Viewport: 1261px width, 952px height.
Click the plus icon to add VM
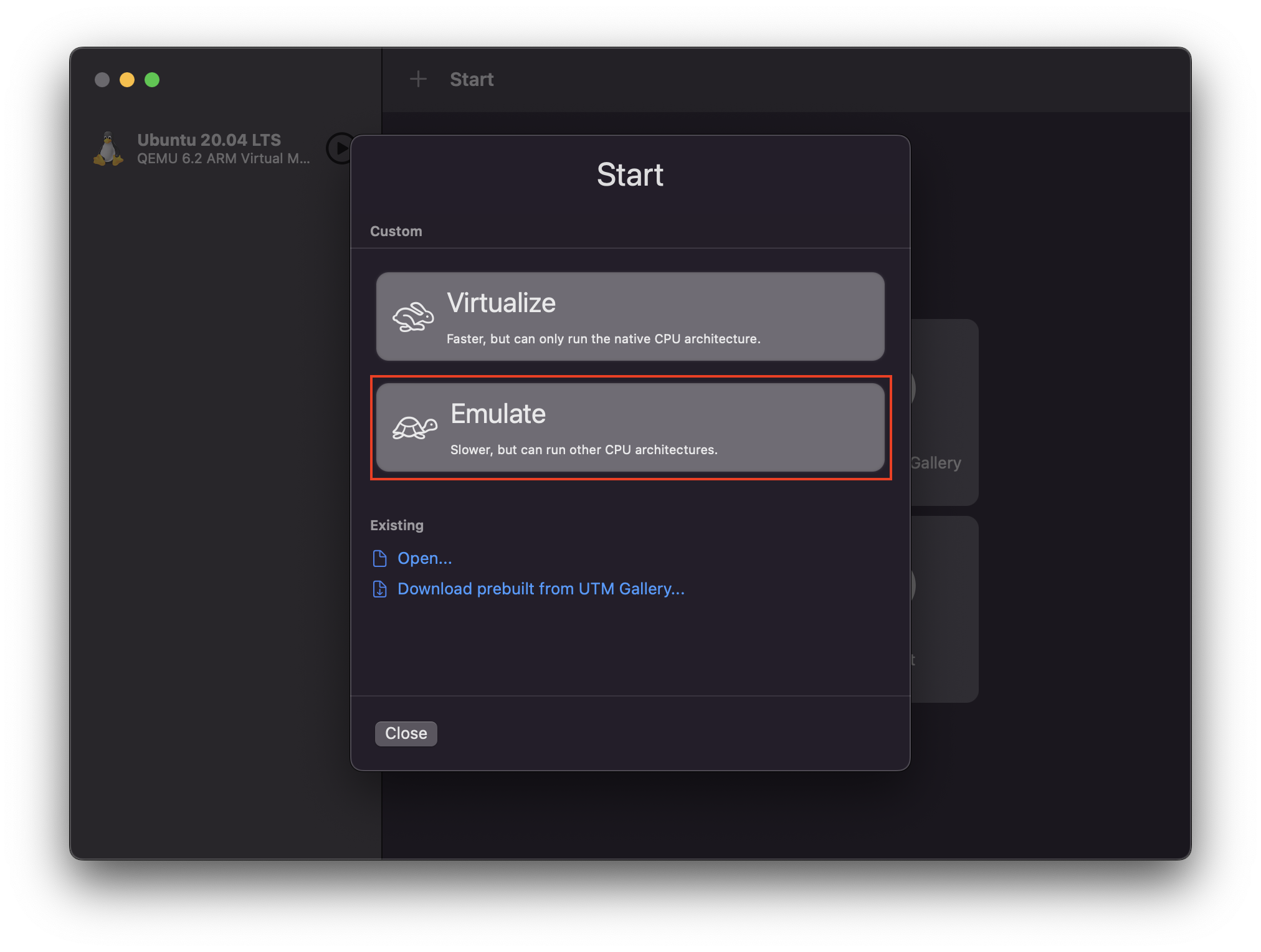pos(418,79)
